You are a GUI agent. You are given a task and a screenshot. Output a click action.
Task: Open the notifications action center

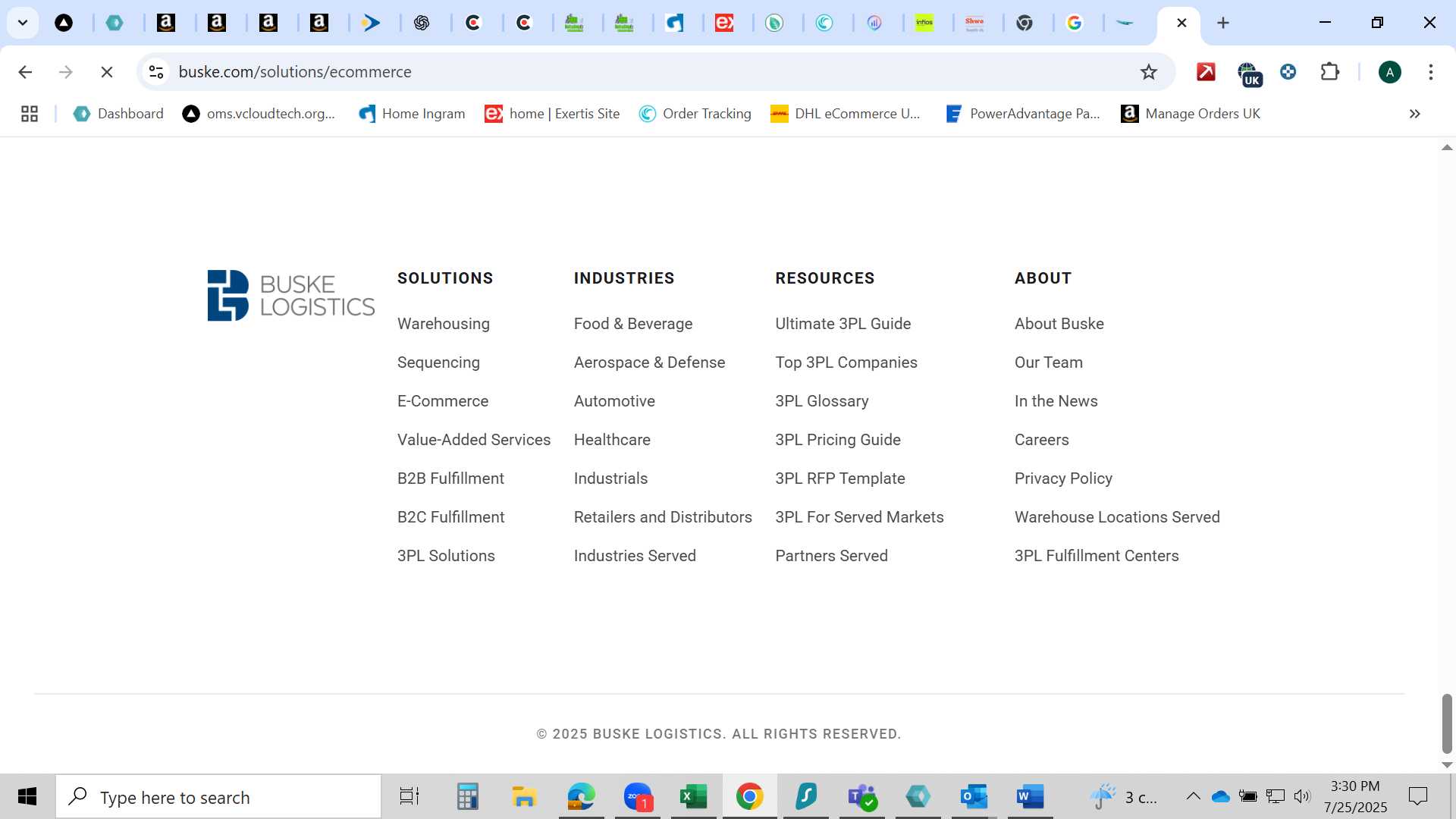pos(1417,796)
